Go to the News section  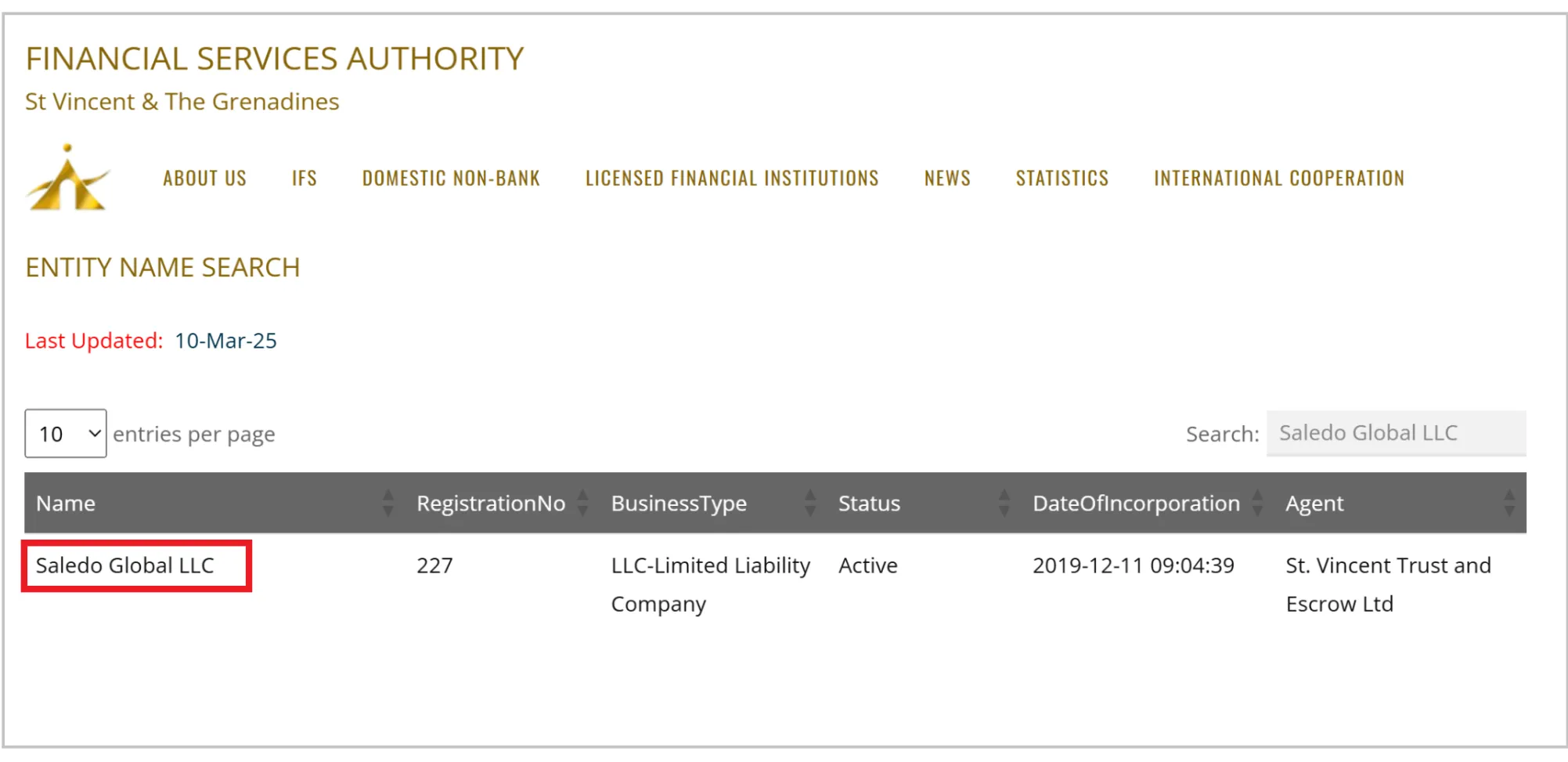pyautogui.click(x=947, y=179)
